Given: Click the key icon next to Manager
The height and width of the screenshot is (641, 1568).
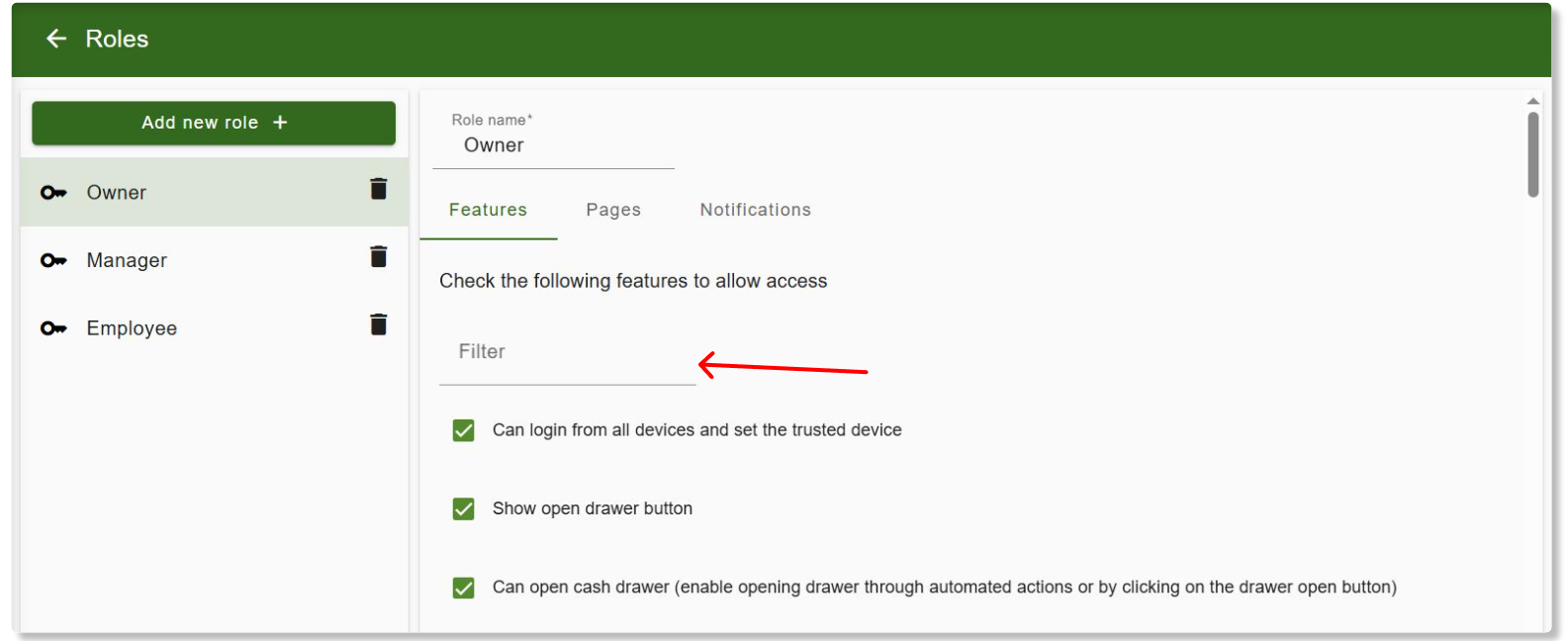Looking at the screenshot, I should coord(53,261).
